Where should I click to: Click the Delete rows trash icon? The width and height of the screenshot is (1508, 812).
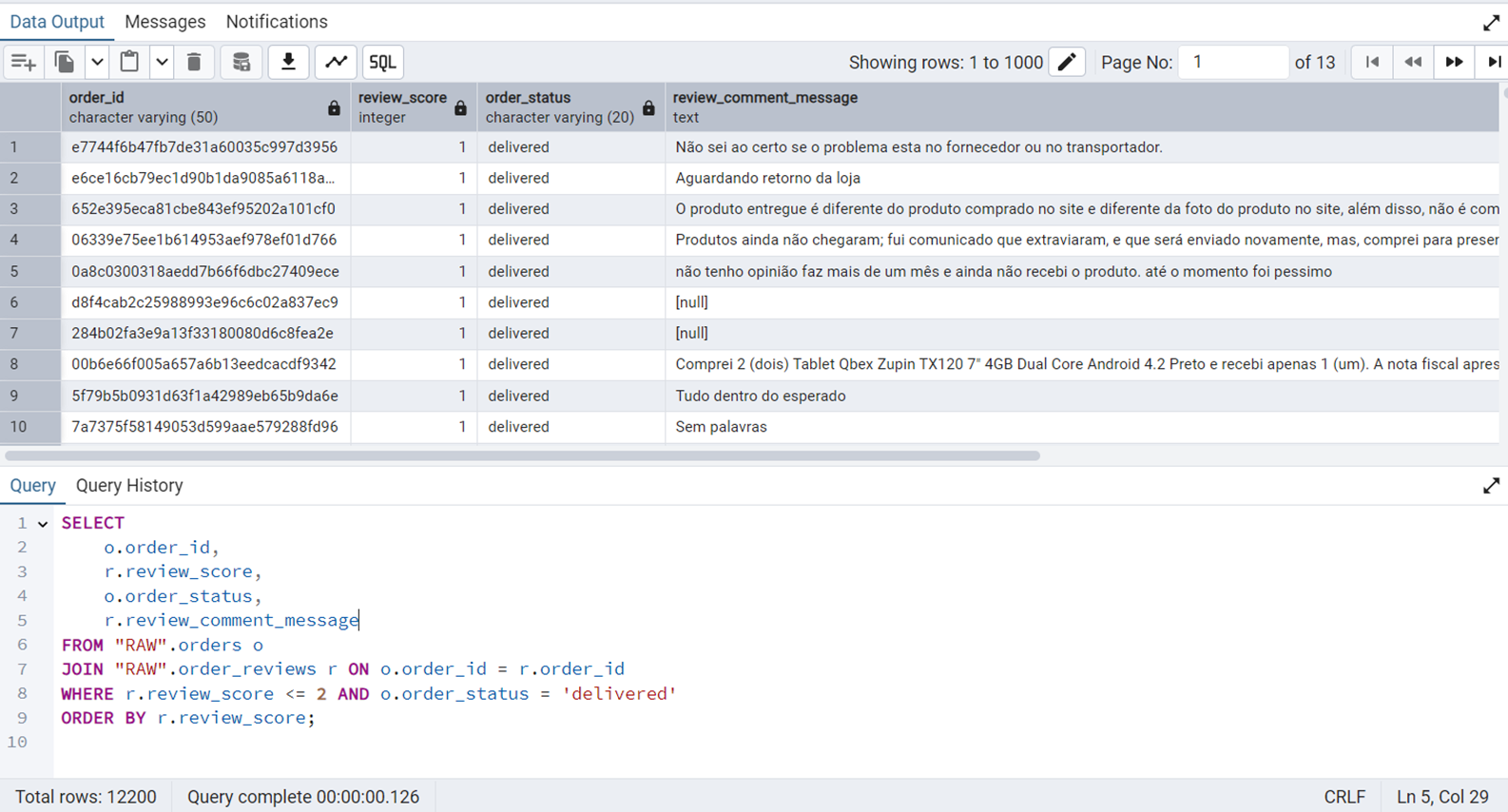pos(194,63)
